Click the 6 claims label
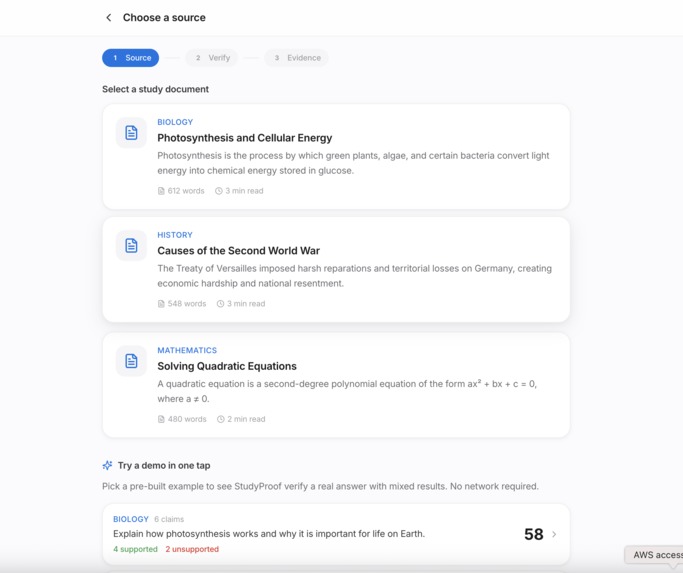This screenshot has height=573, width=683. tap(169, 519)
